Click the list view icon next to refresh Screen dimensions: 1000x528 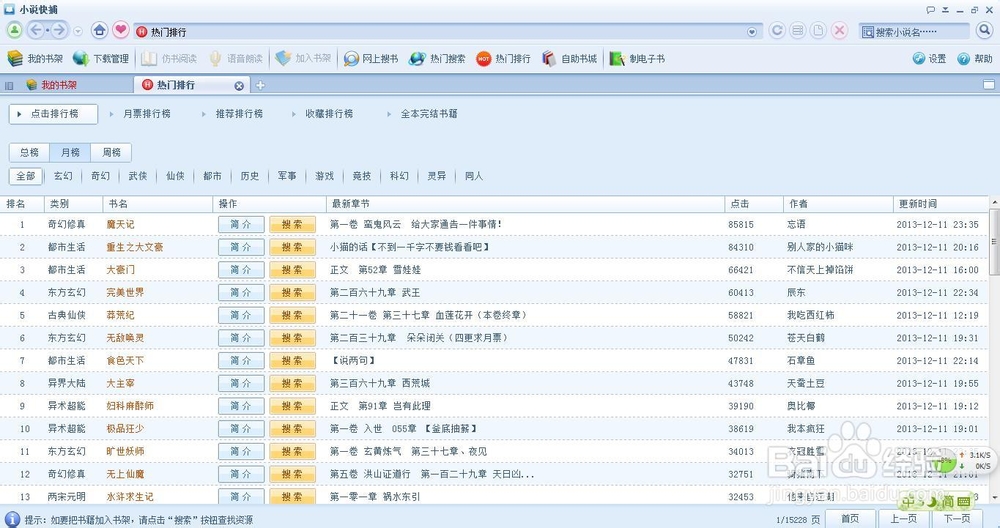click(x=797, y=31)
